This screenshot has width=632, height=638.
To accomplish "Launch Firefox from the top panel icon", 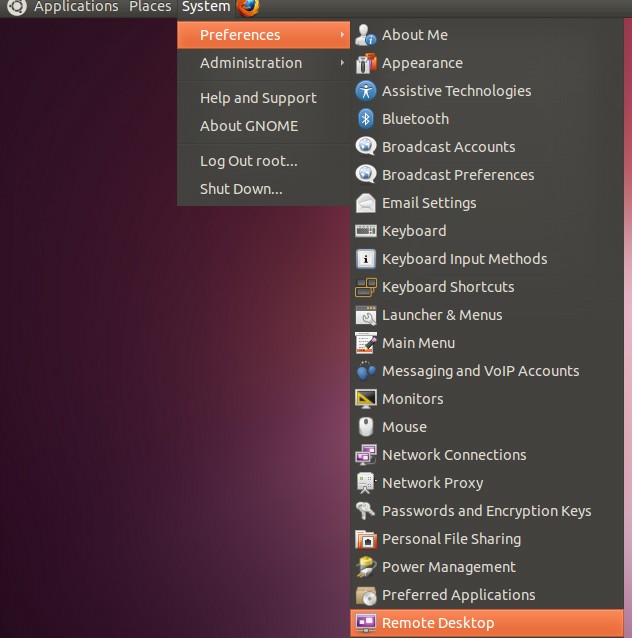I will click(x=248, y=7).
